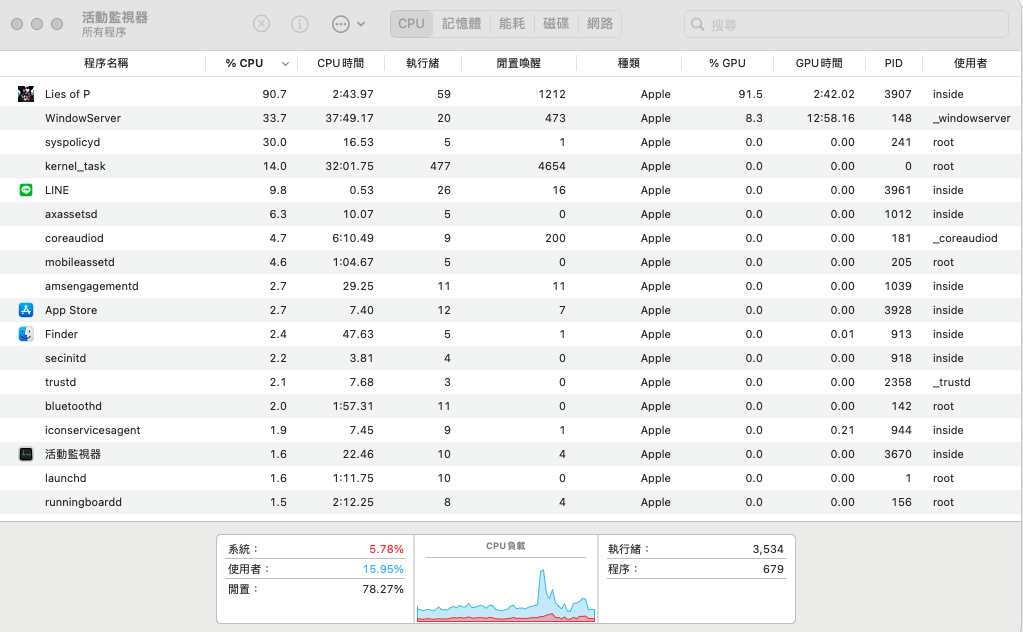The image size is (1023, 632).
Task: Sort by % GPU column header
Action: pyautogui.click(x=727, y=63)
